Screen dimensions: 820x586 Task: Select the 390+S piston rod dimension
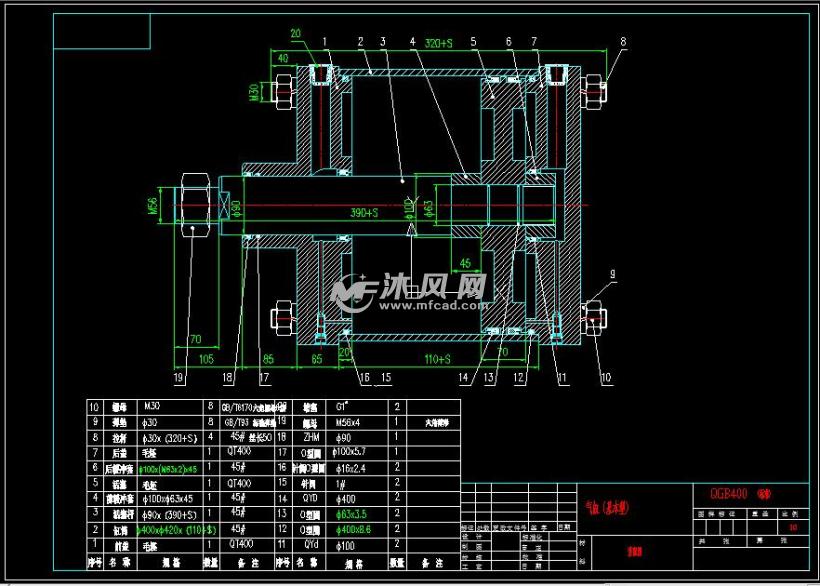tap(364, 213)
